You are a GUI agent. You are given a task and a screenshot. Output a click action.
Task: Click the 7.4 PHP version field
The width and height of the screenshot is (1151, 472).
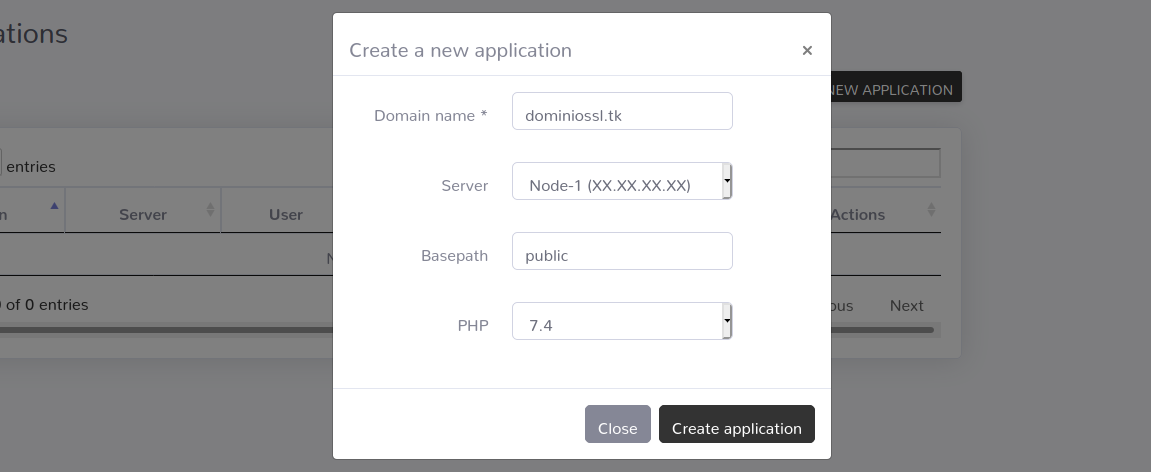pos(622,322)
